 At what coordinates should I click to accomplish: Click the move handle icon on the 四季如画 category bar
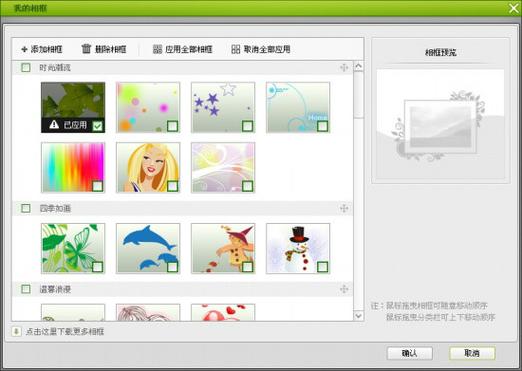344,208
